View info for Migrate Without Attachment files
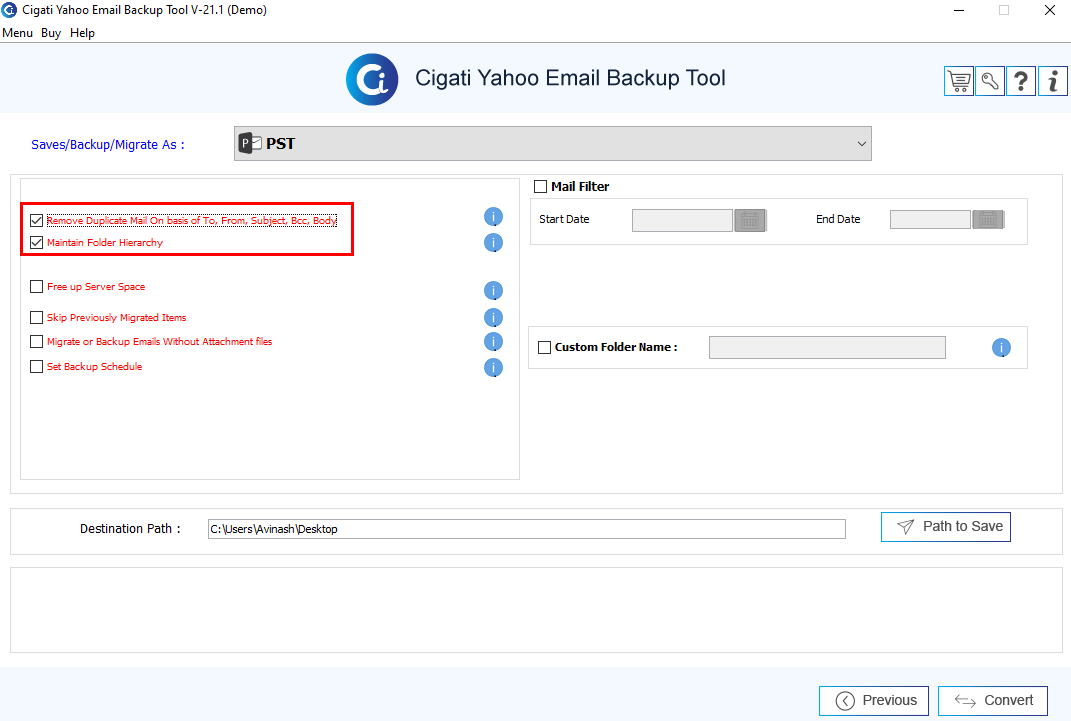Viewport: 1071px width, 721px height. coord(493,341)
